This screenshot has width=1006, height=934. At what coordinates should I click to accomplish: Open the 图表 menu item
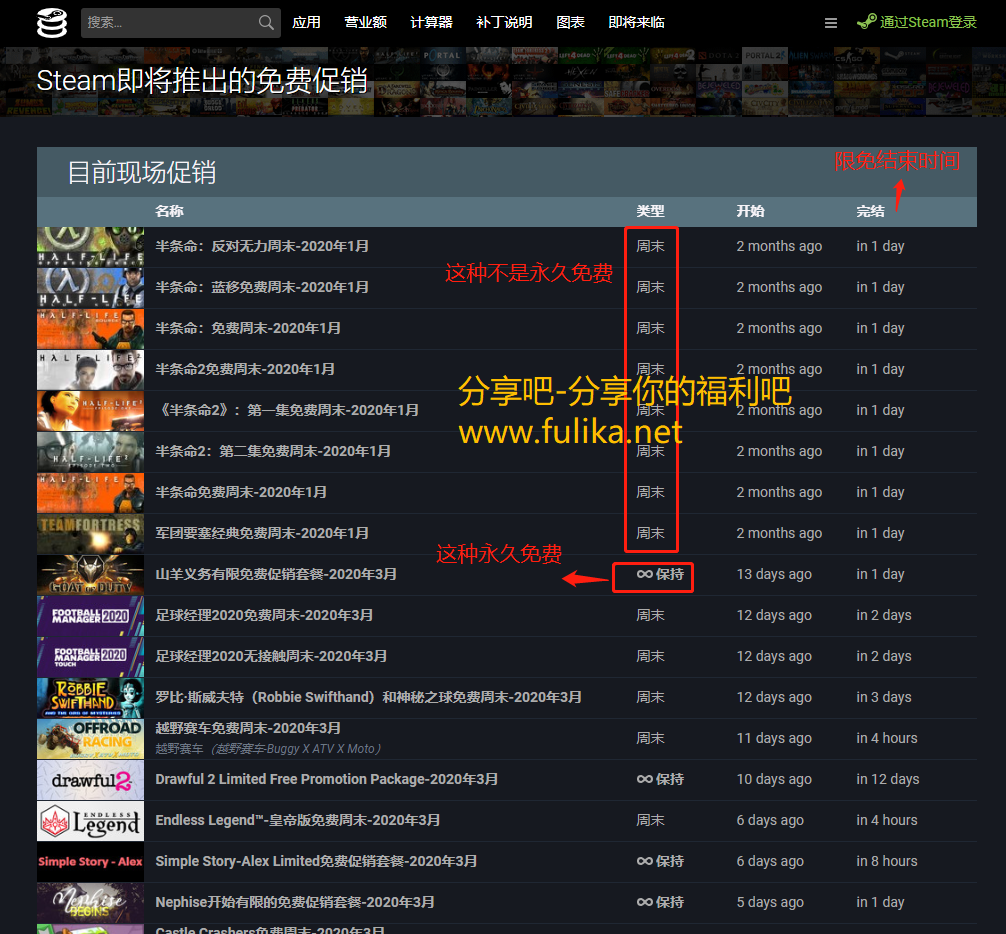tap(570, 22)
